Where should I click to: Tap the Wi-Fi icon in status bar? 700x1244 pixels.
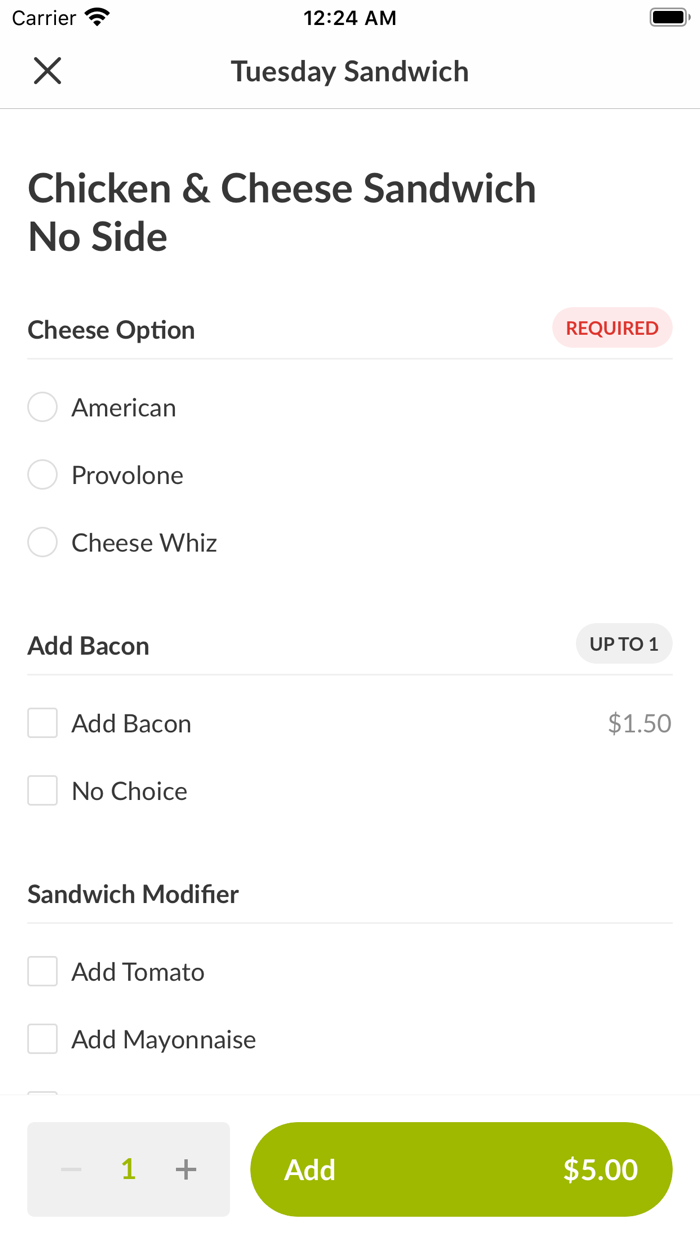click(x=98, y=18)
